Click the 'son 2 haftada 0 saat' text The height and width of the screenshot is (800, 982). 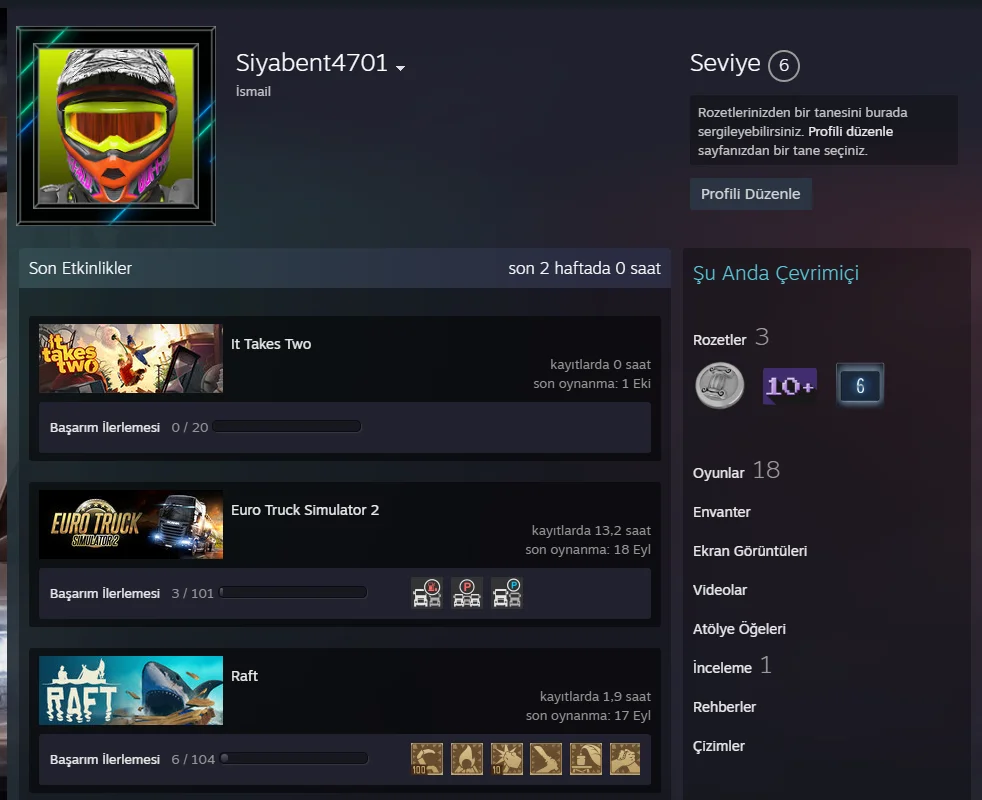tap(584, 268)
